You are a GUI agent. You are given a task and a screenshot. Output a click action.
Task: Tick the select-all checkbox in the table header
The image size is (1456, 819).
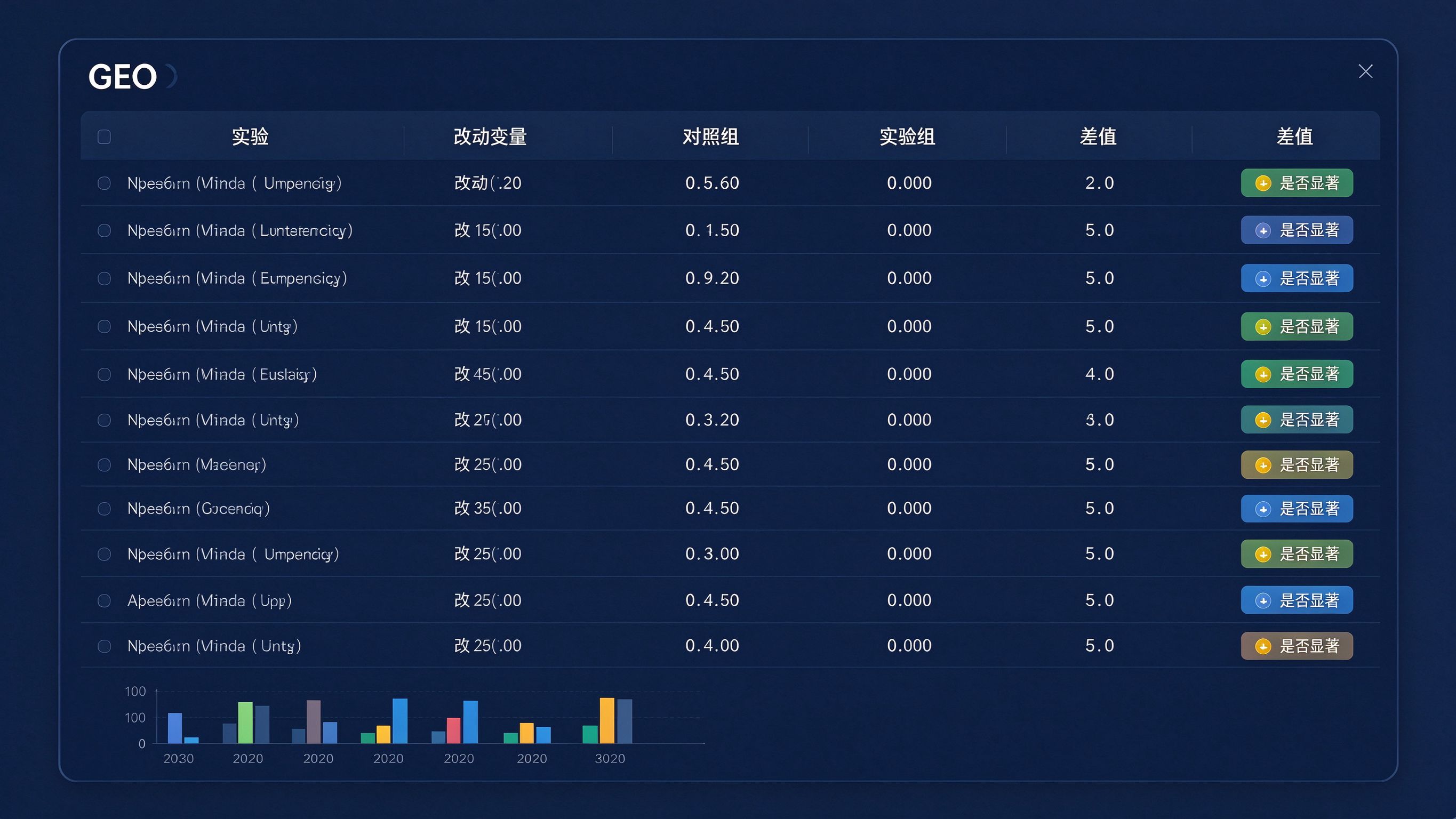tap(104, 137)
